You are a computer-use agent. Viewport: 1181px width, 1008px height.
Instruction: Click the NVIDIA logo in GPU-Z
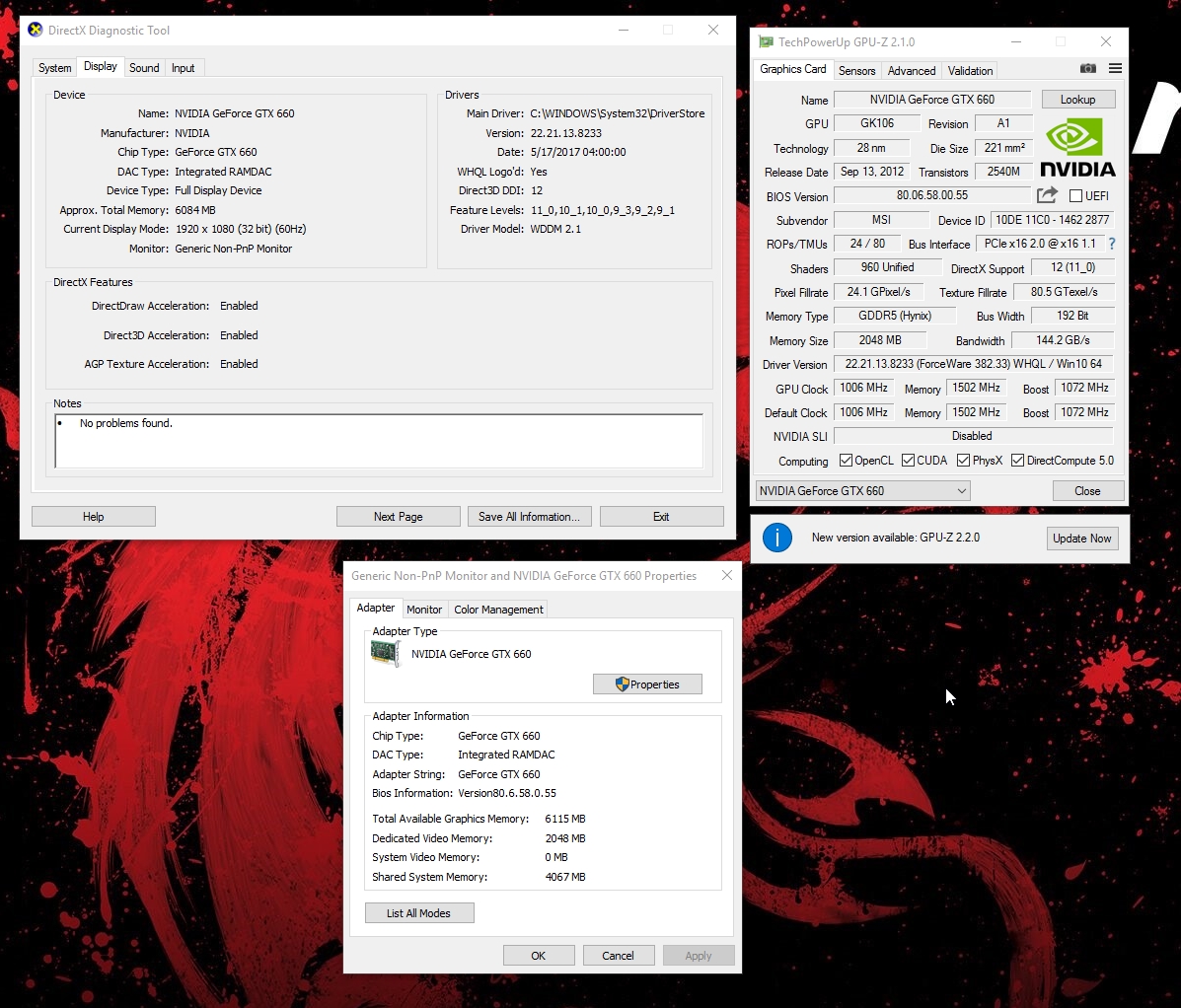click(1077, 148)
